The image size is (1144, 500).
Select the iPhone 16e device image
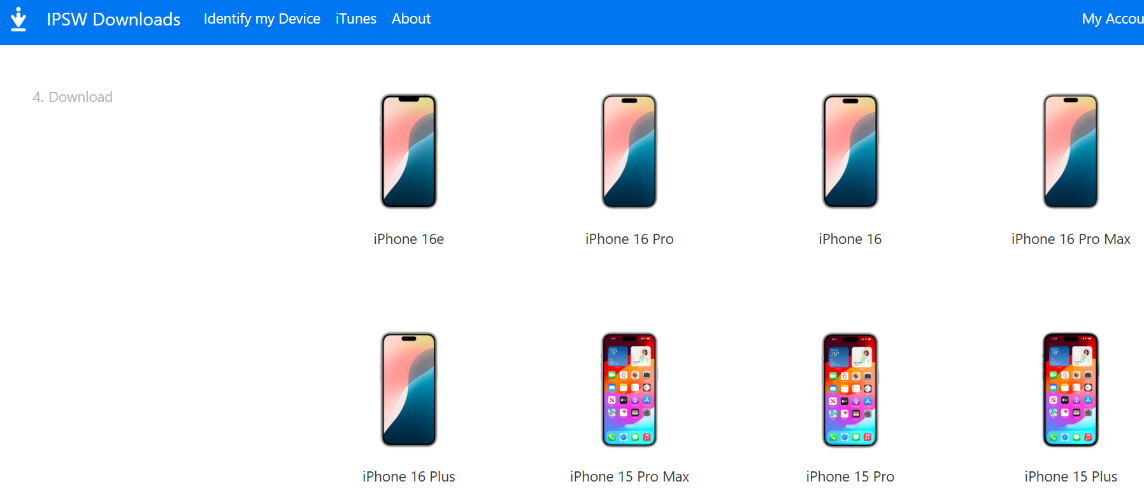[409, 151]
